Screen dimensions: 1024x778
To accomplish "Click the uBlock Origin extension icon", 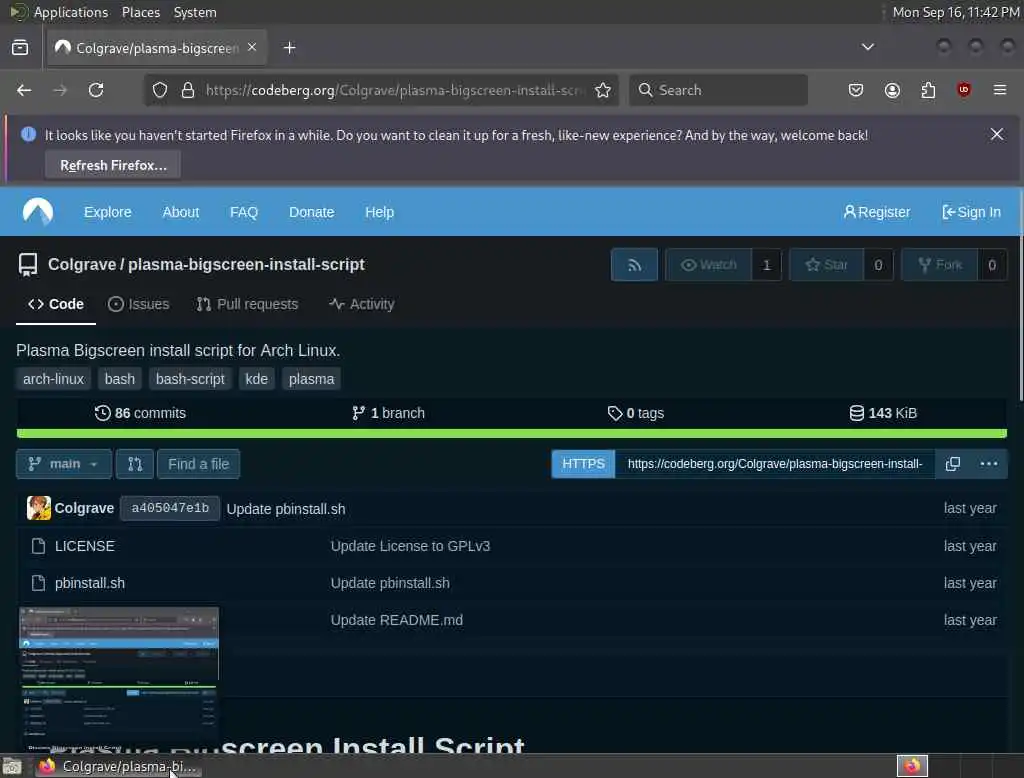I will click(964, 89).
